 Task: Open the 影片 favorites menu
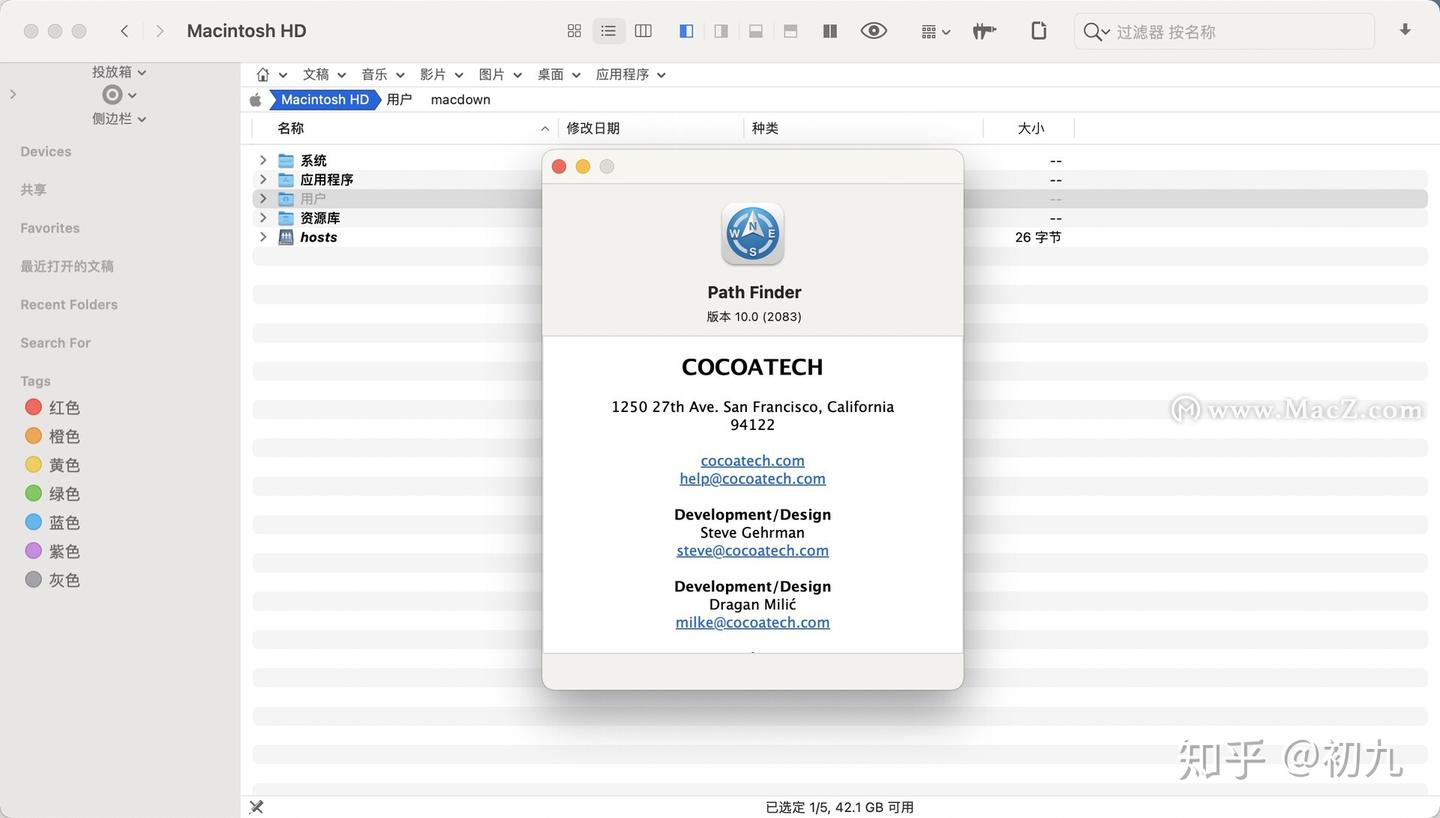442,75
